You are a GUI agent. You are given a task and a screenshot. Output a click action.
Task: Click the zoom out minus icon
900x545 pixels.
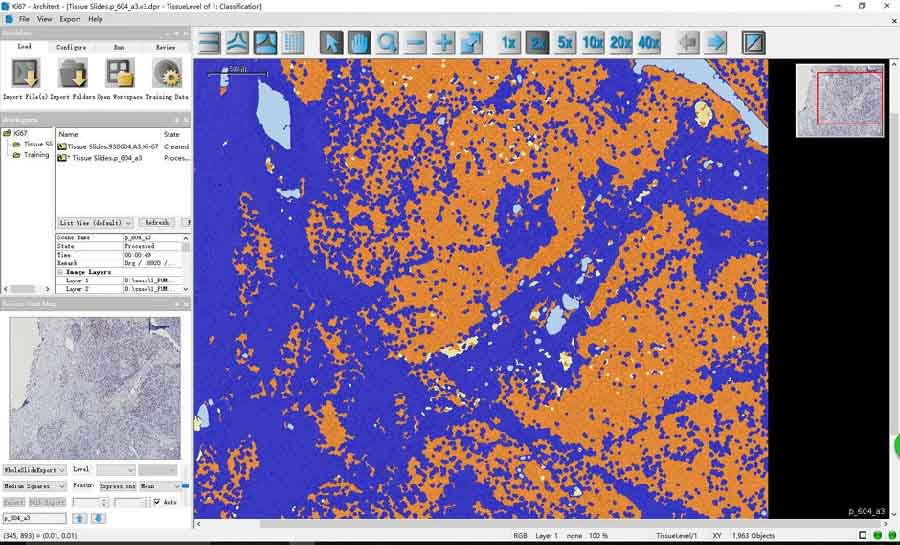pyautogui.click(x=416, y=43)
